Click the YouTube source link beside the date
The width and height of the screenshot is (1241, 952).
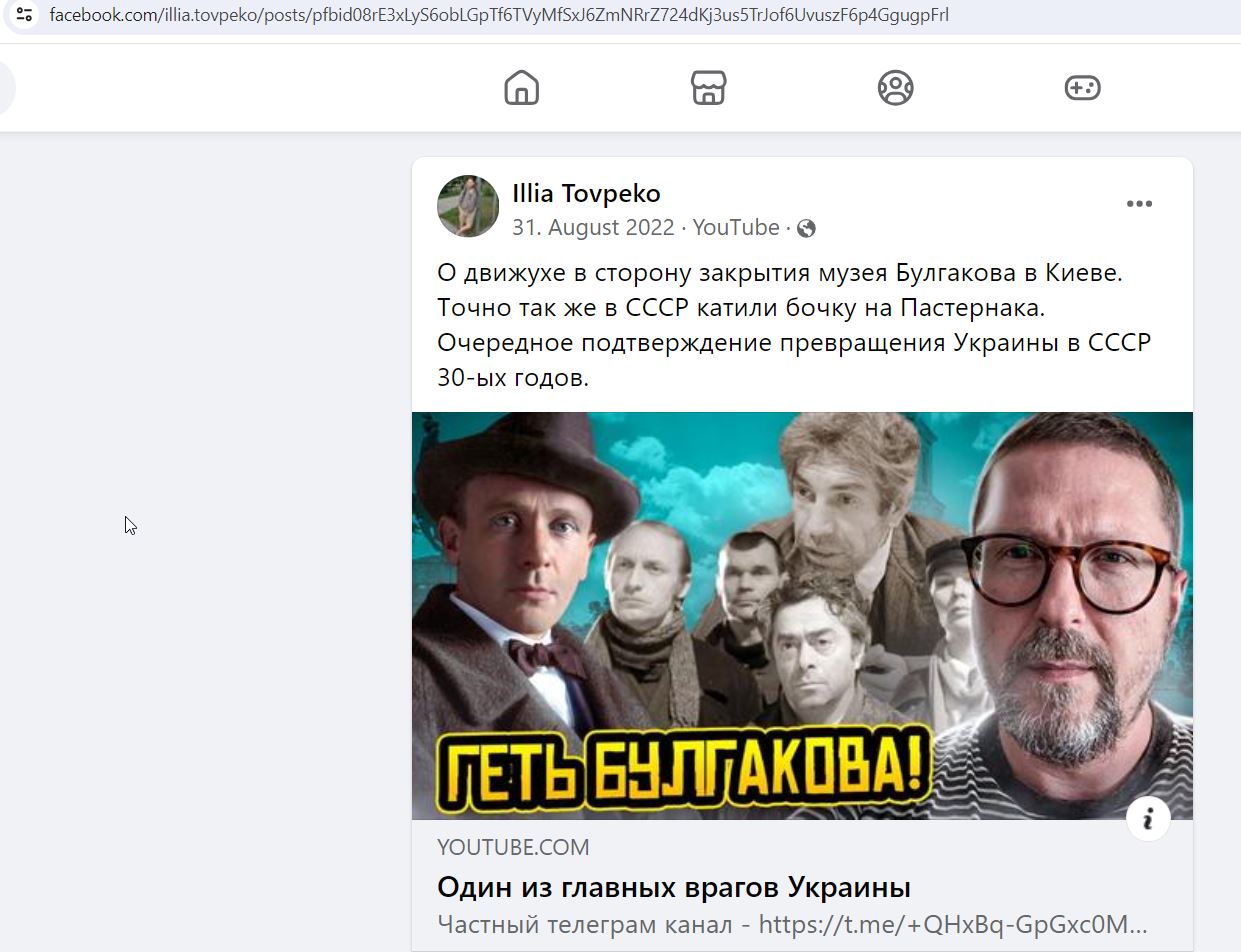pyautogui.click(x=736, y=228)
